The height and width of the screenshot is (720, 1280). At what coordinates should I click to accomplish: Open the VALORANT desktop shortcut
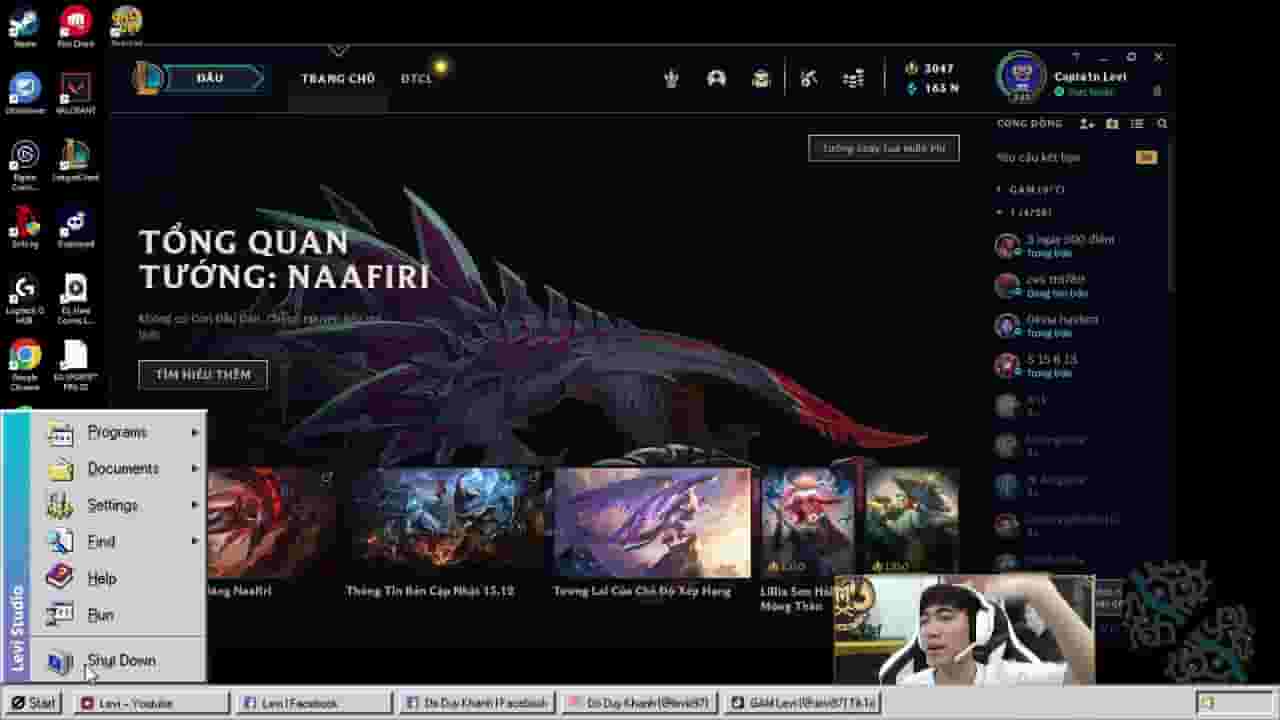point(75,92)
